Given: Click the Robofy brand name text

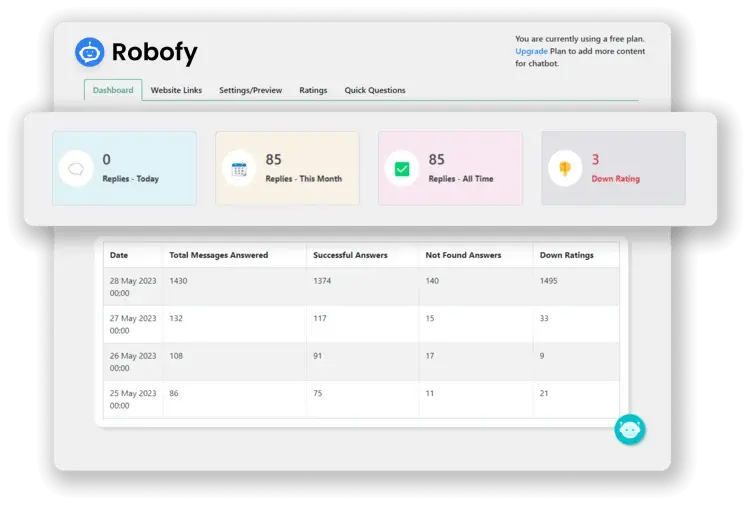Looking at the screenshot, I should pyautogui.click(x=154, y=52).
